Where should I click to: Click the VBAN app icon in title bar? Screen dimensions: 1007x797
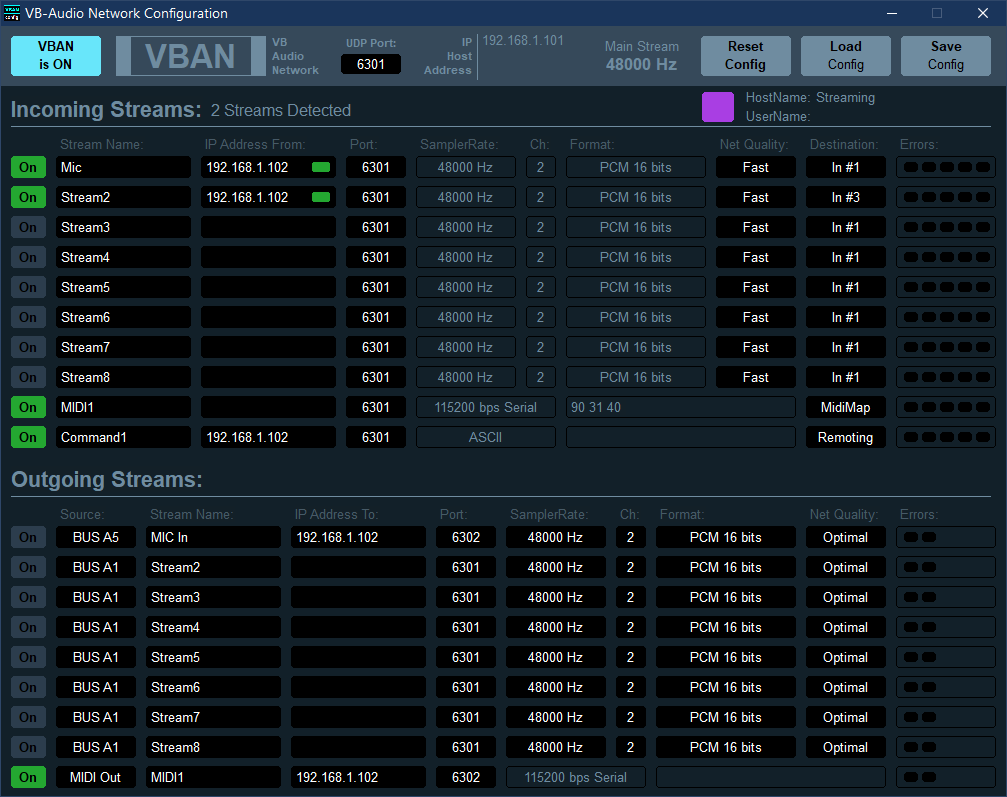click(13, 13)
